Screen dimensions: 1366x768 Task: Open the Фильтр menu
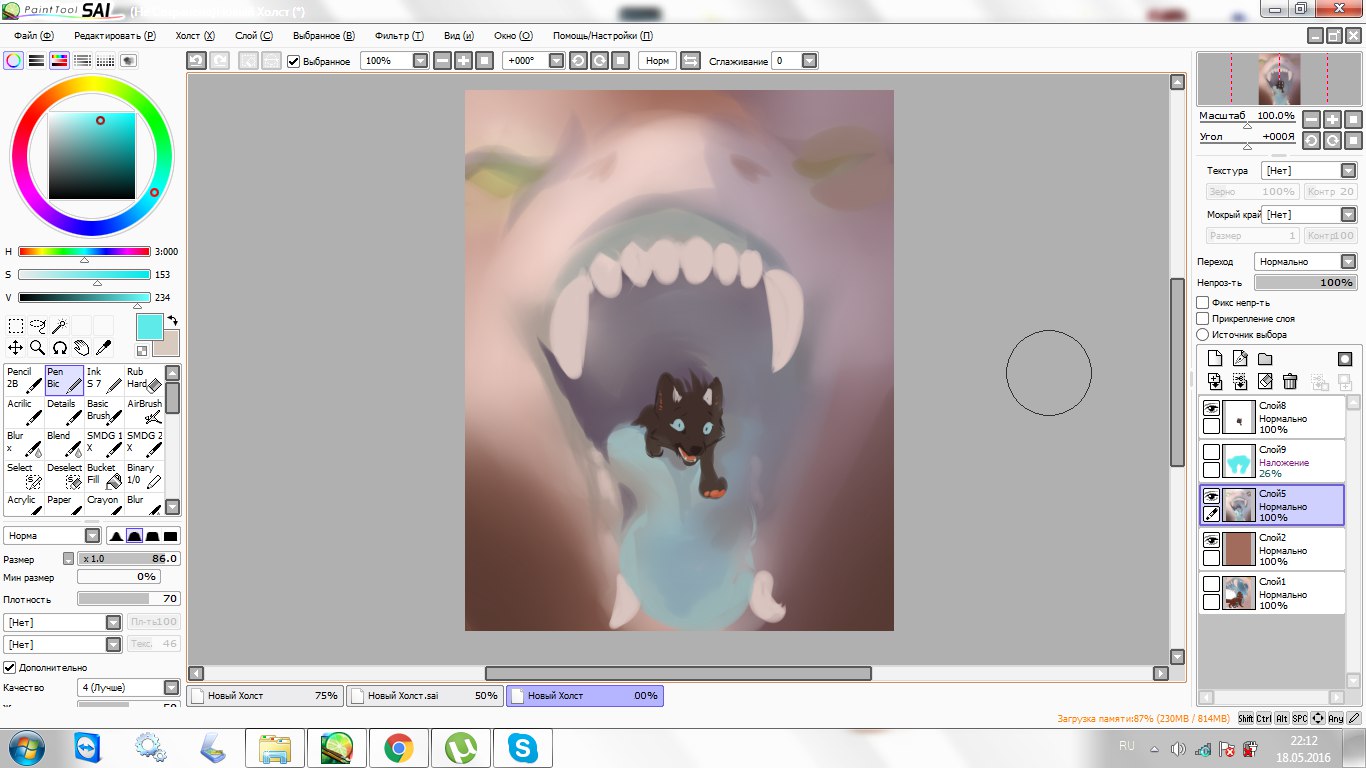click(x=399, y=35)
